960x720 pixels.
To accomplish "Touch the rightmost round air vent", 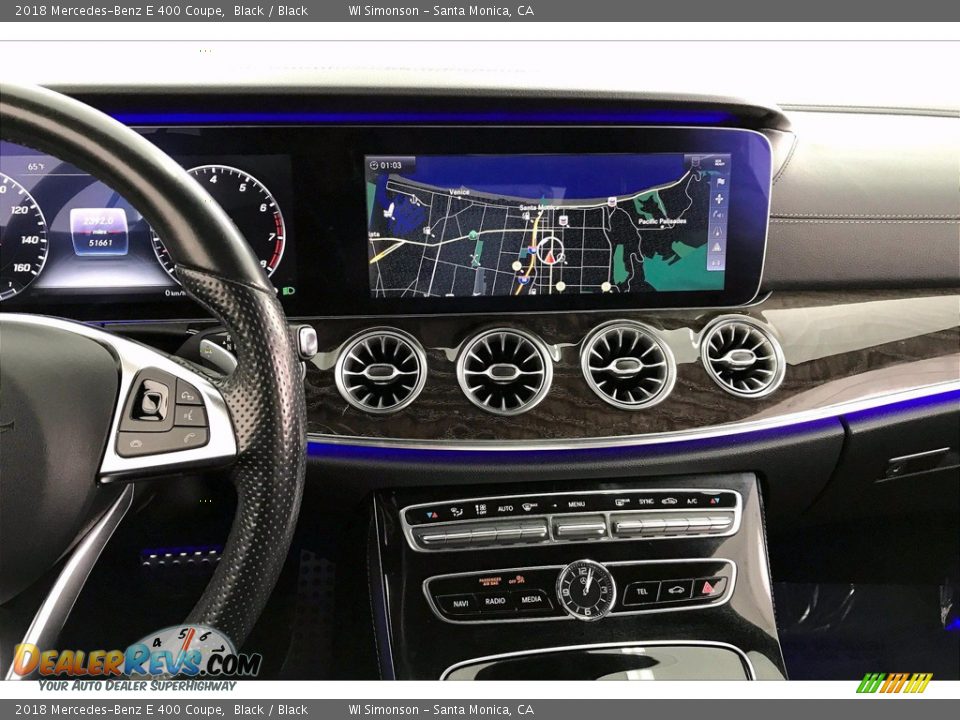I will point(743,356).
